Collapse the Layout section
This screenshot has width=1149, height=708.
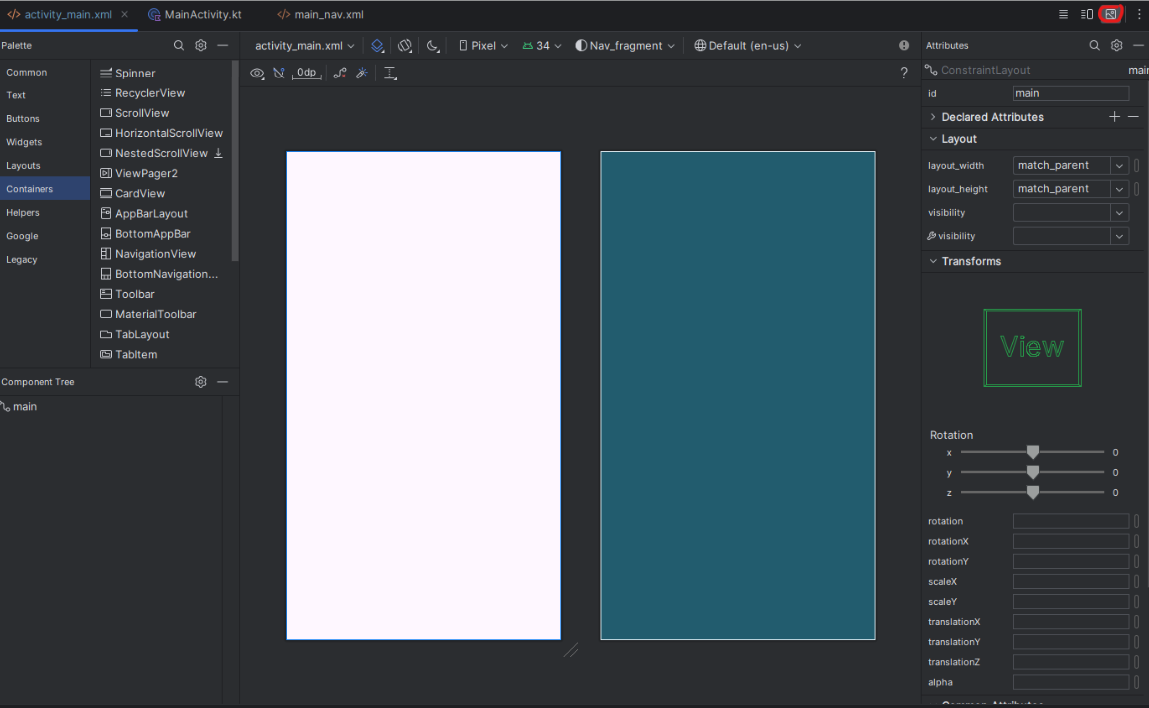933,139
